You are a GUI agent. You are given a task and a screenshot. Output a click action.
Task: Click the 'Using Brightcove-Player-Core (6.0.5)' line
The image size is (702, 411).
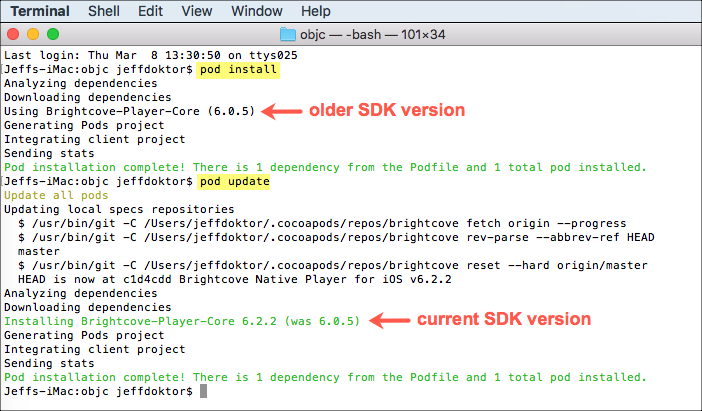click(129, 111)
